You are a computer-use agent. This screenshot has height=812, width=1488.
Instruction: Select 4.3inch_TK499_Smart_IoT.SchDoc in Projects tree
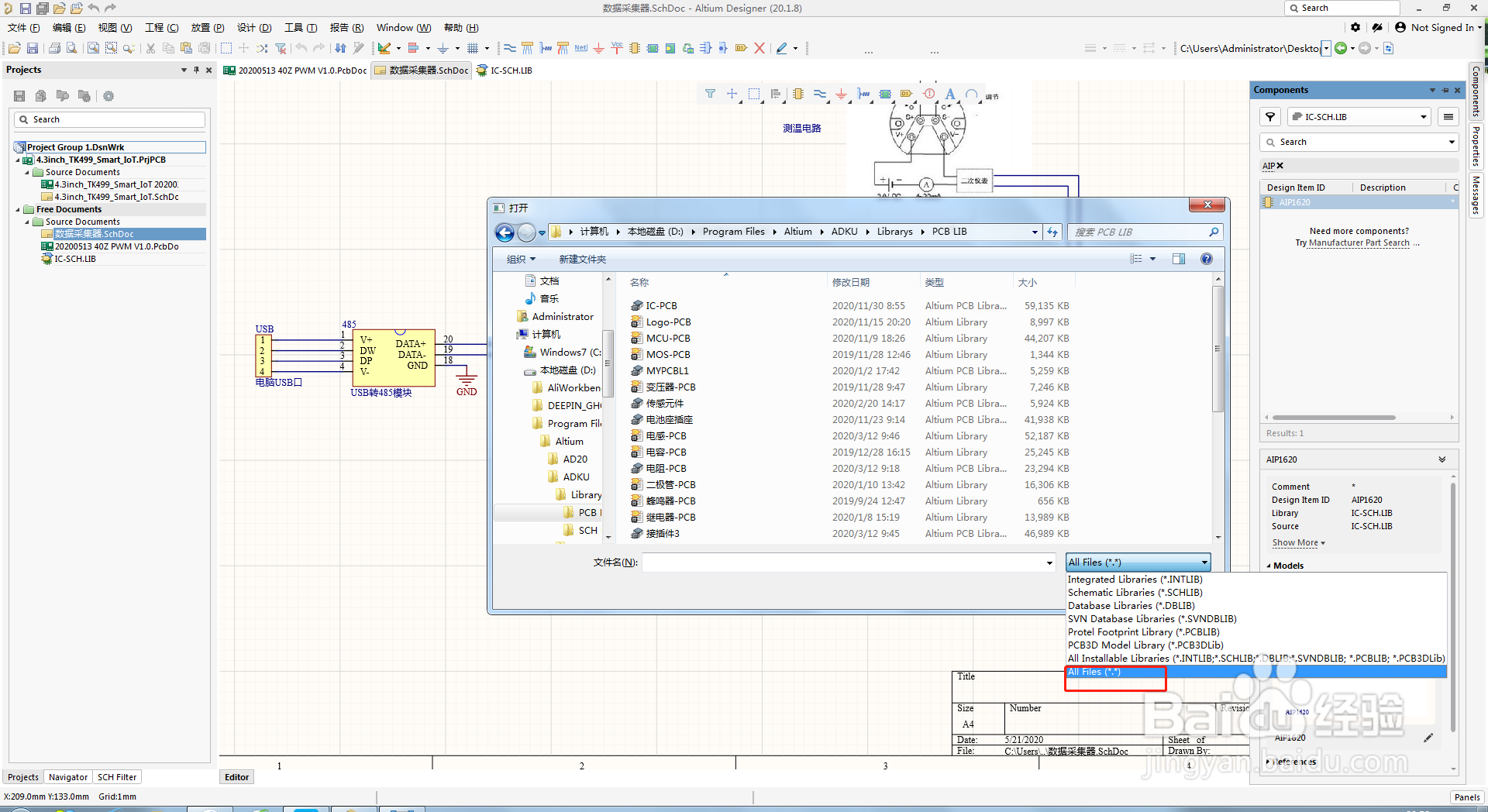[x=116, y=197]
